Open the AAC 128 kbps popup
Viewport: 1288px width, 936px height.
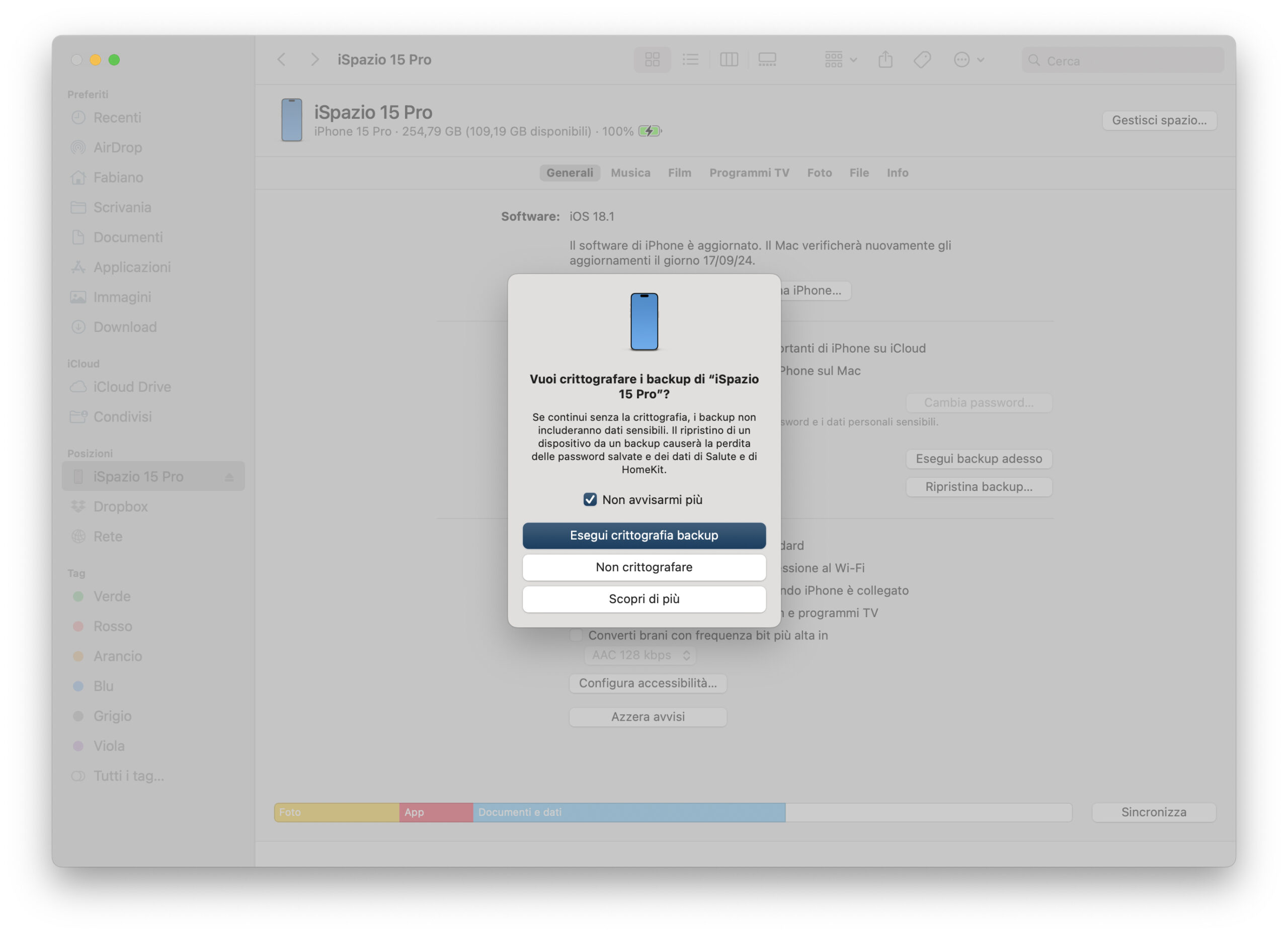pyautogui.click(x=640, y=655)
